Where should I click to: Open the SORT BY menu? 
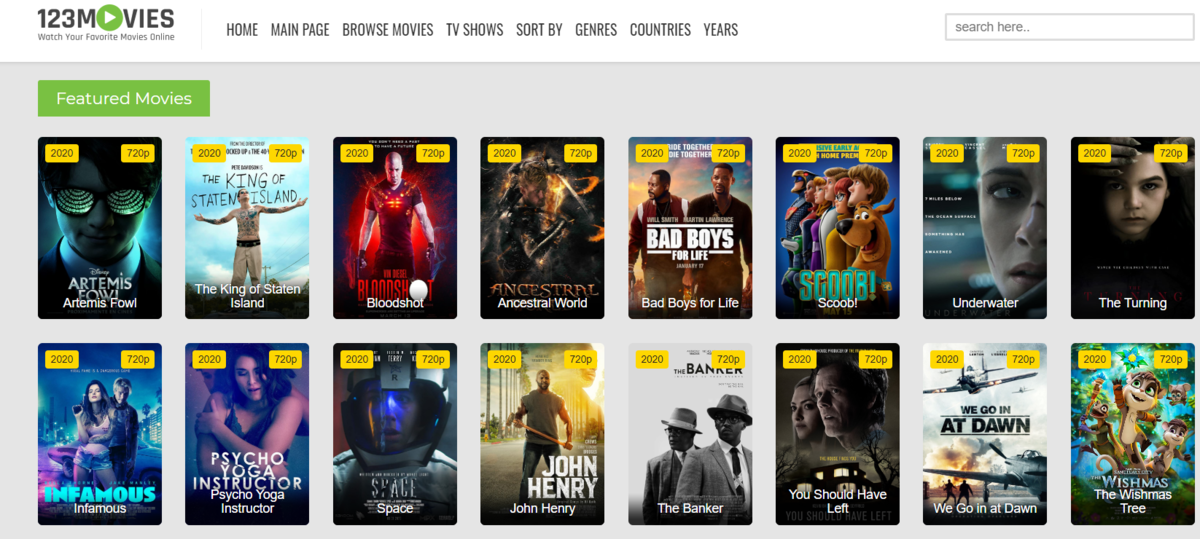(x=539, y=30)
